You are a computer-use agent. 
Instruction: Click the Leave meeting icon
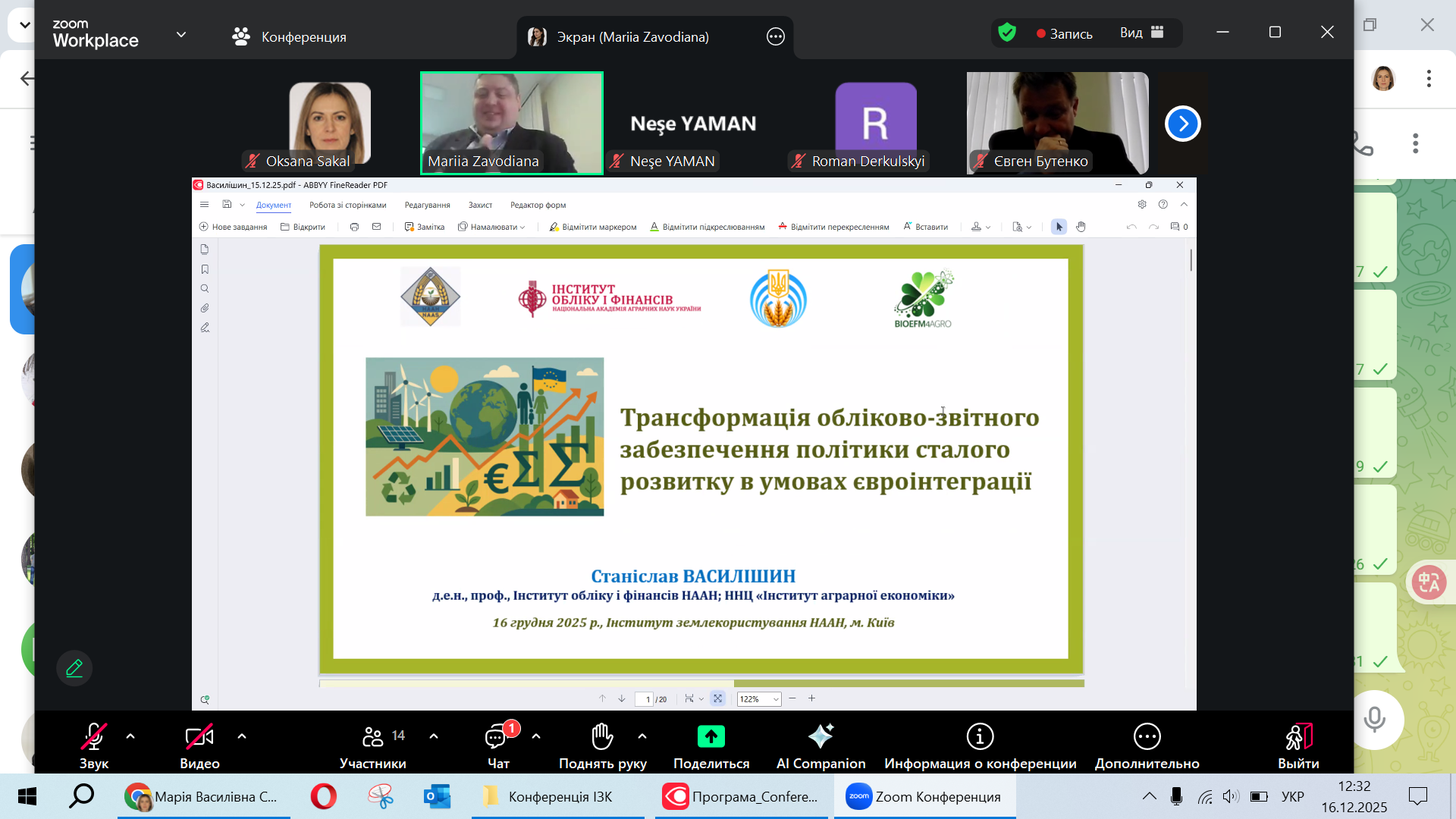1298,736
